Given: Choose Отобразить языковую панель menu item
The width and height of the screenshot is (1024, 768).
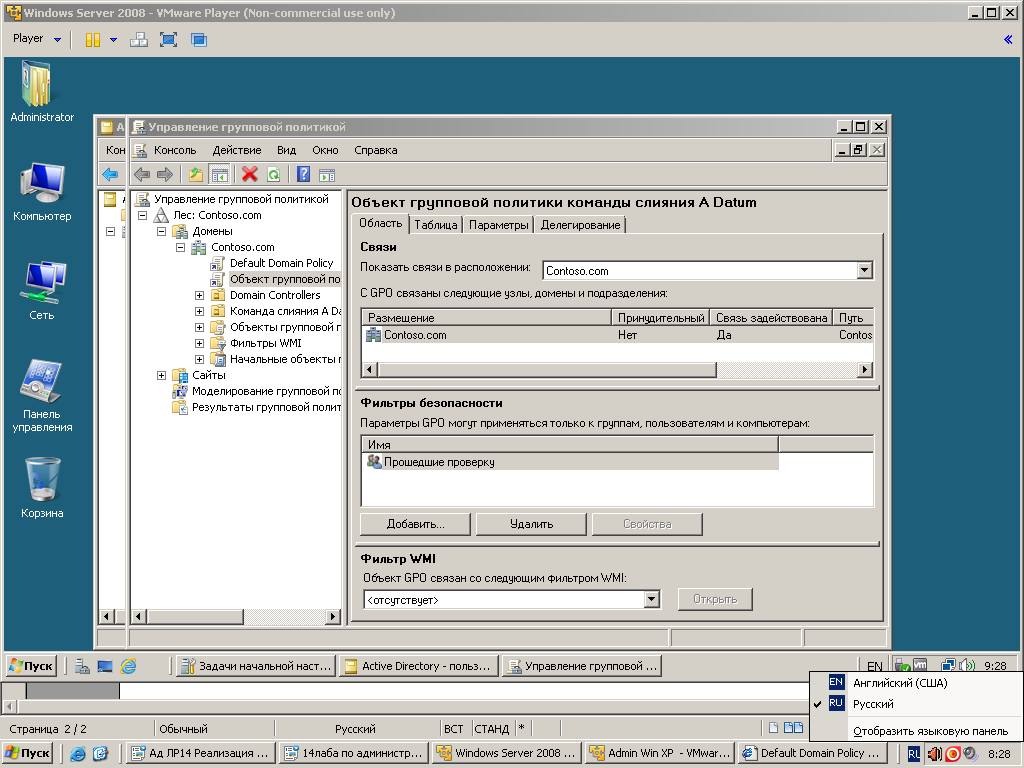Looking at the screenshot, I should click(x=916, y=731).
